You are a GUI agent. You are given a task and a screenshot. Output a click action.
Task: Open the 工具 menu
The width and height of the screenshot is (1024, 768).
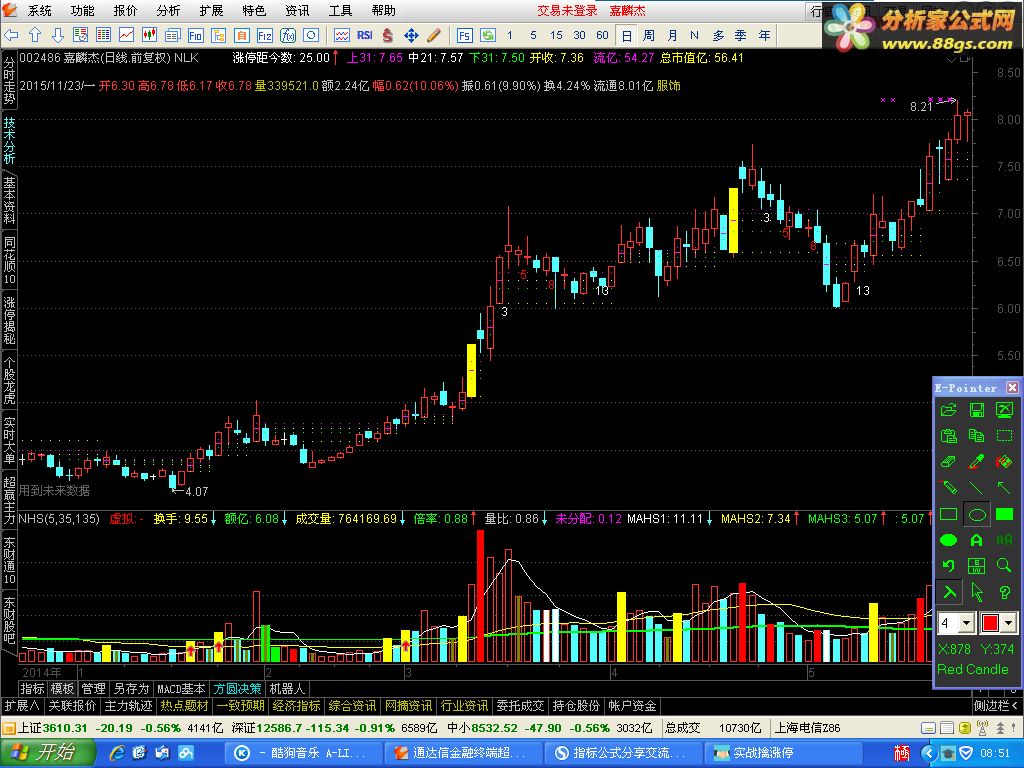[x=340, y=10]
